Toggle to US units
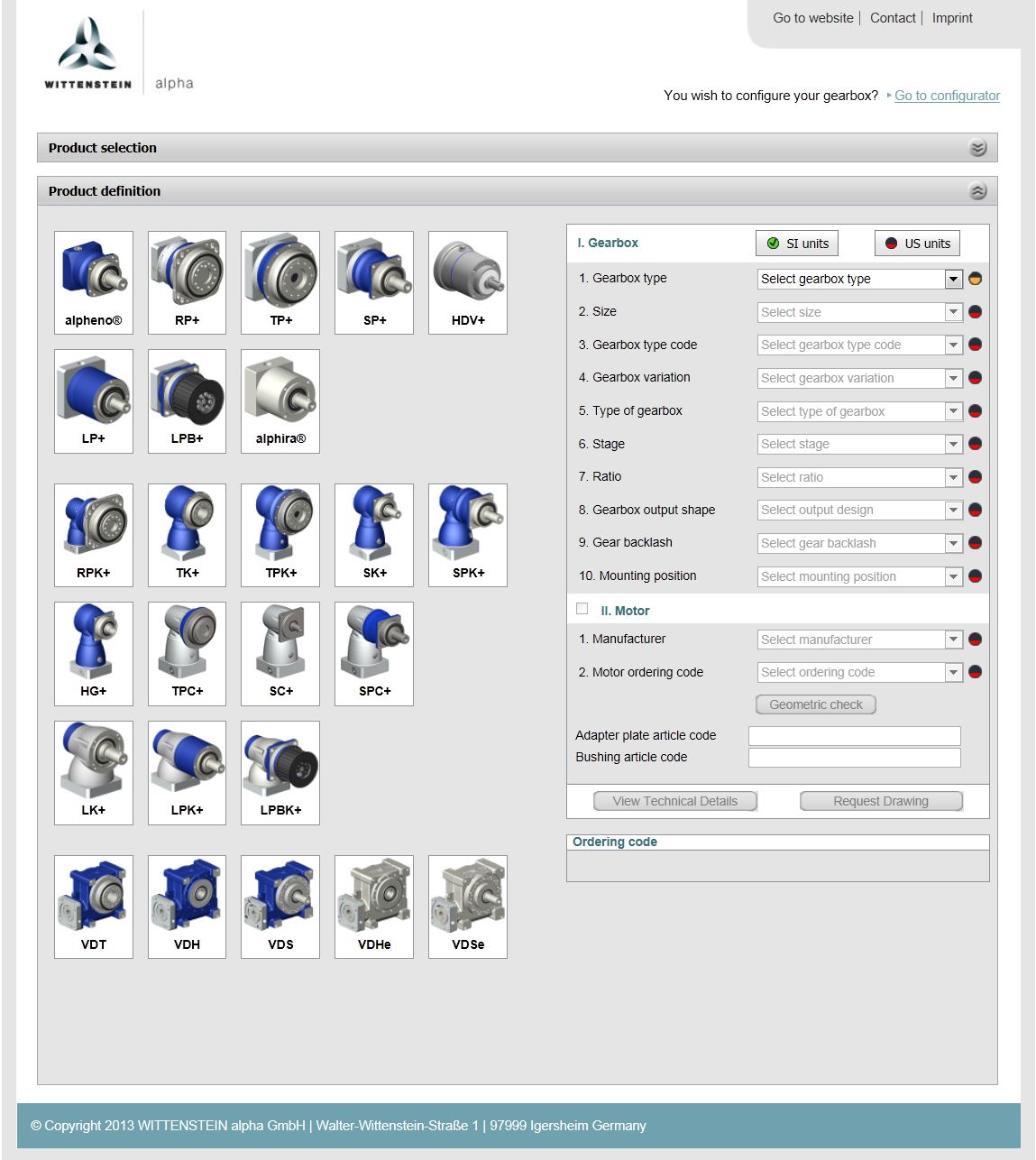1036x1160 pixels. coord(916,243)
